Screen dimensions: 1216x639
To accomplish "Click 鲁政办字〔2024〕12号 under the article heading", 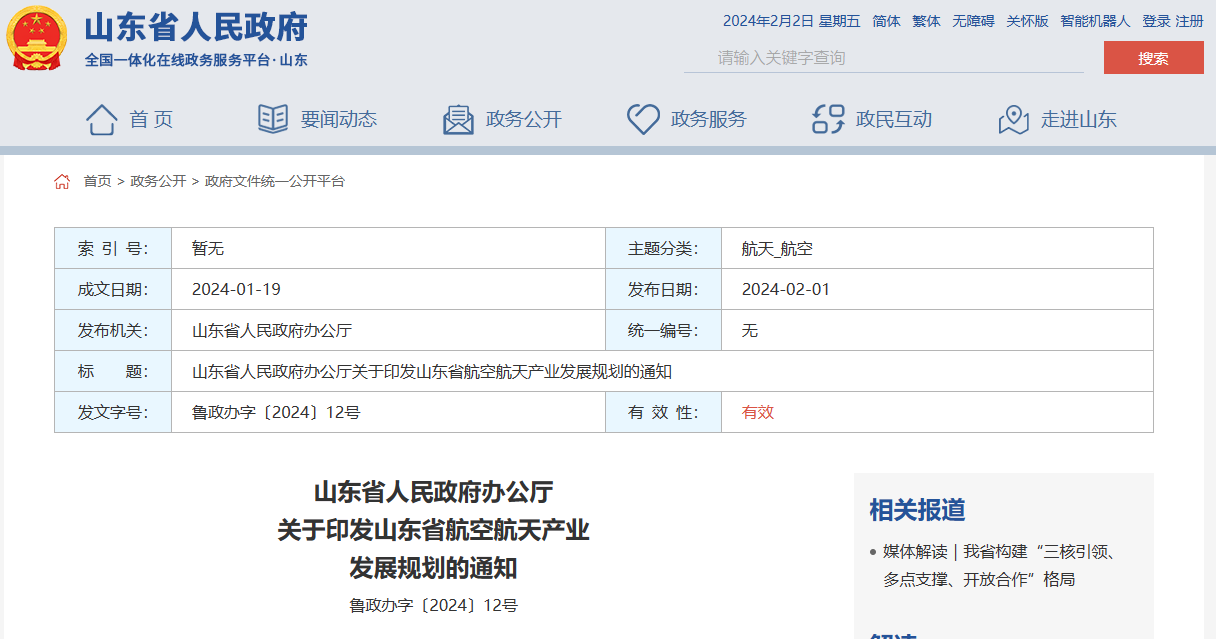I will tap(433, 605).
